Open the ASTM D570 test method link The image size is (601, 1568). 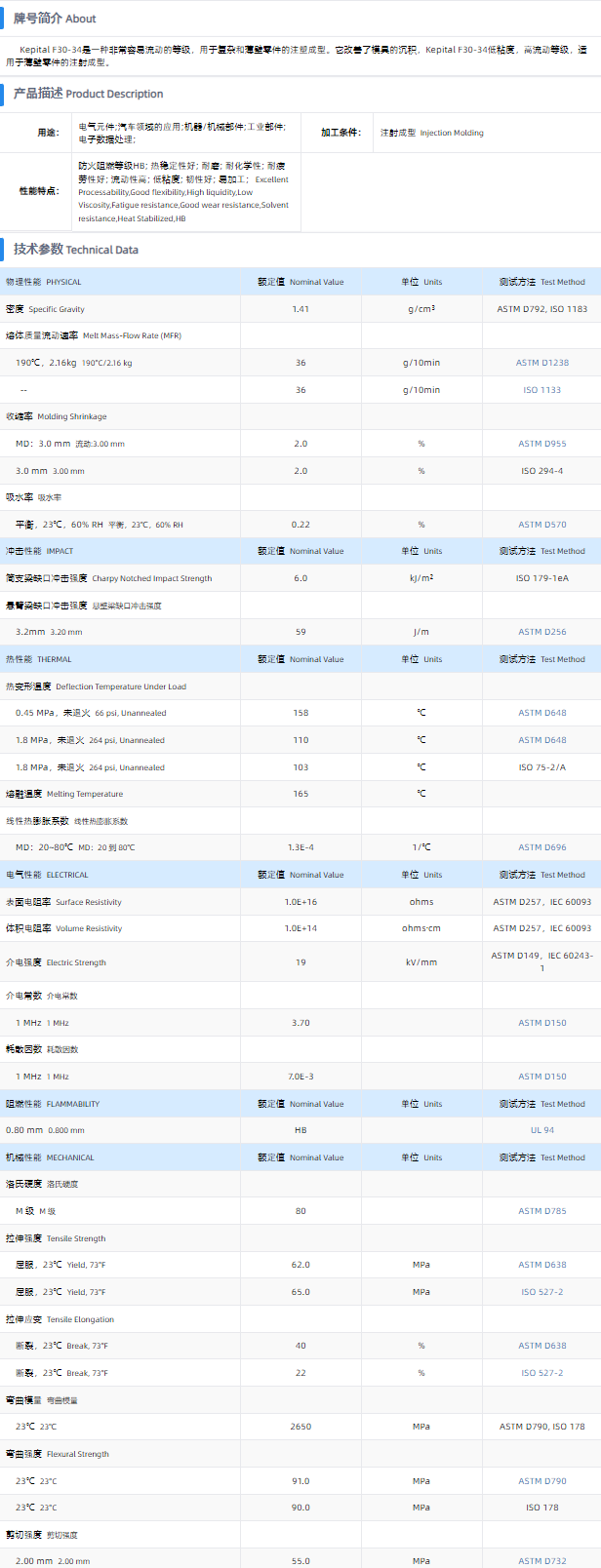(542, 525)
